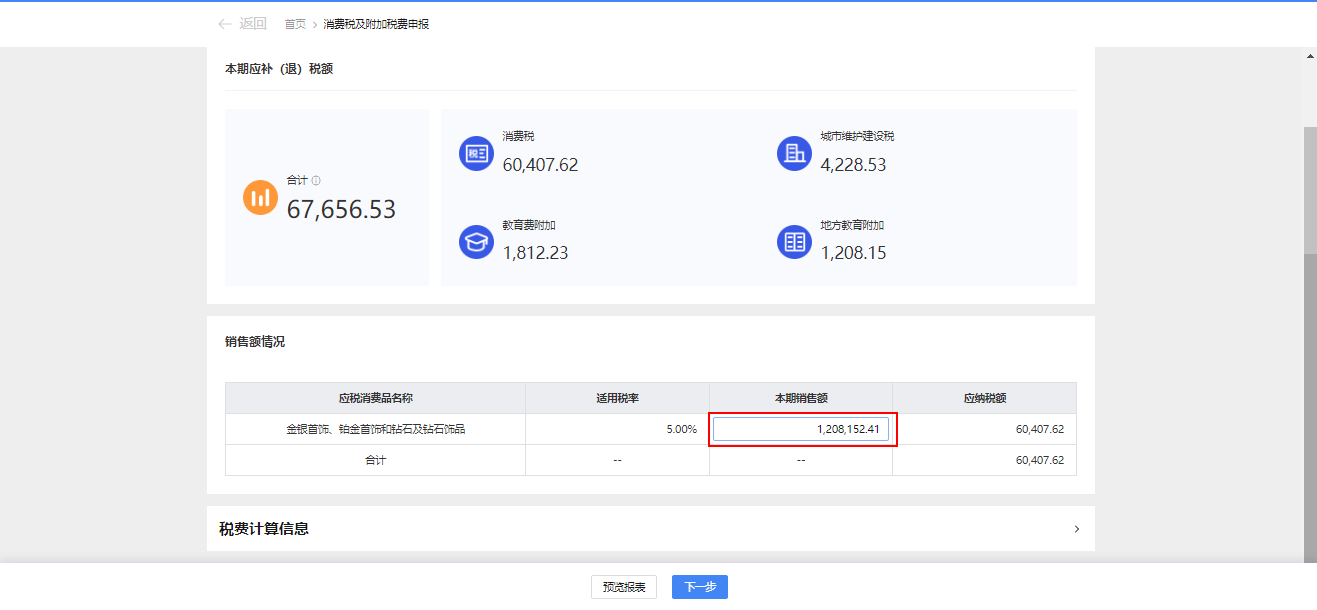
Task: Click the back arrow icon
Action: (x=225, y=24)
